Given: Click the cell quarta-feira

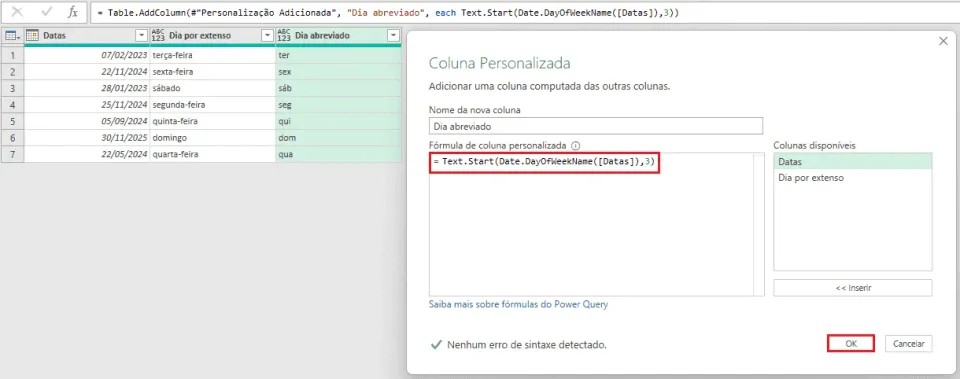Looking at the screenshot, I should pos(212,155).
